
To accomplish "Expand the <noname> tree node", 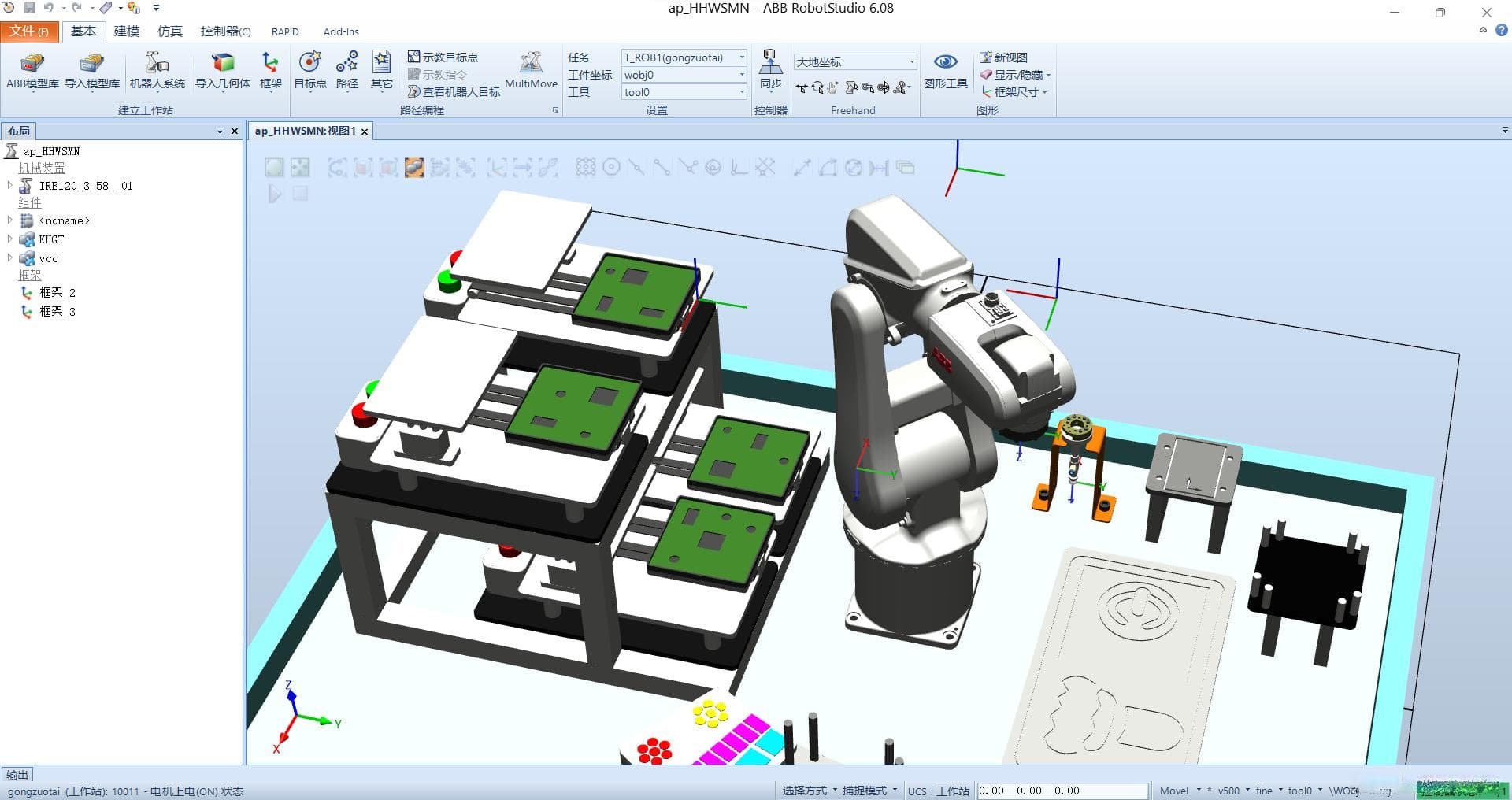I will (9, 220).
